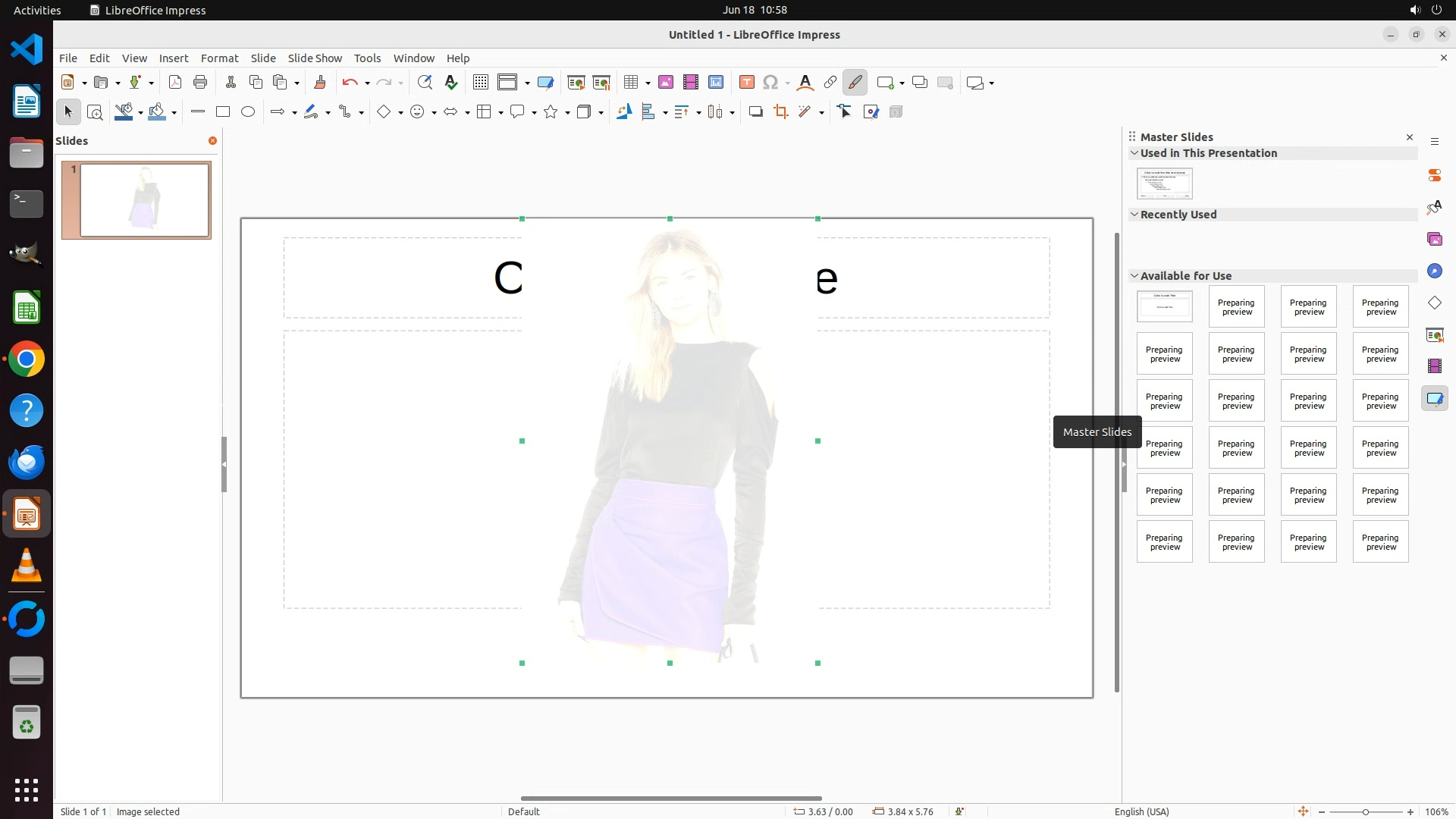Insert a table with toolbar icon
This screenshot has height=819, width=1456.
[x=630, y=83]
